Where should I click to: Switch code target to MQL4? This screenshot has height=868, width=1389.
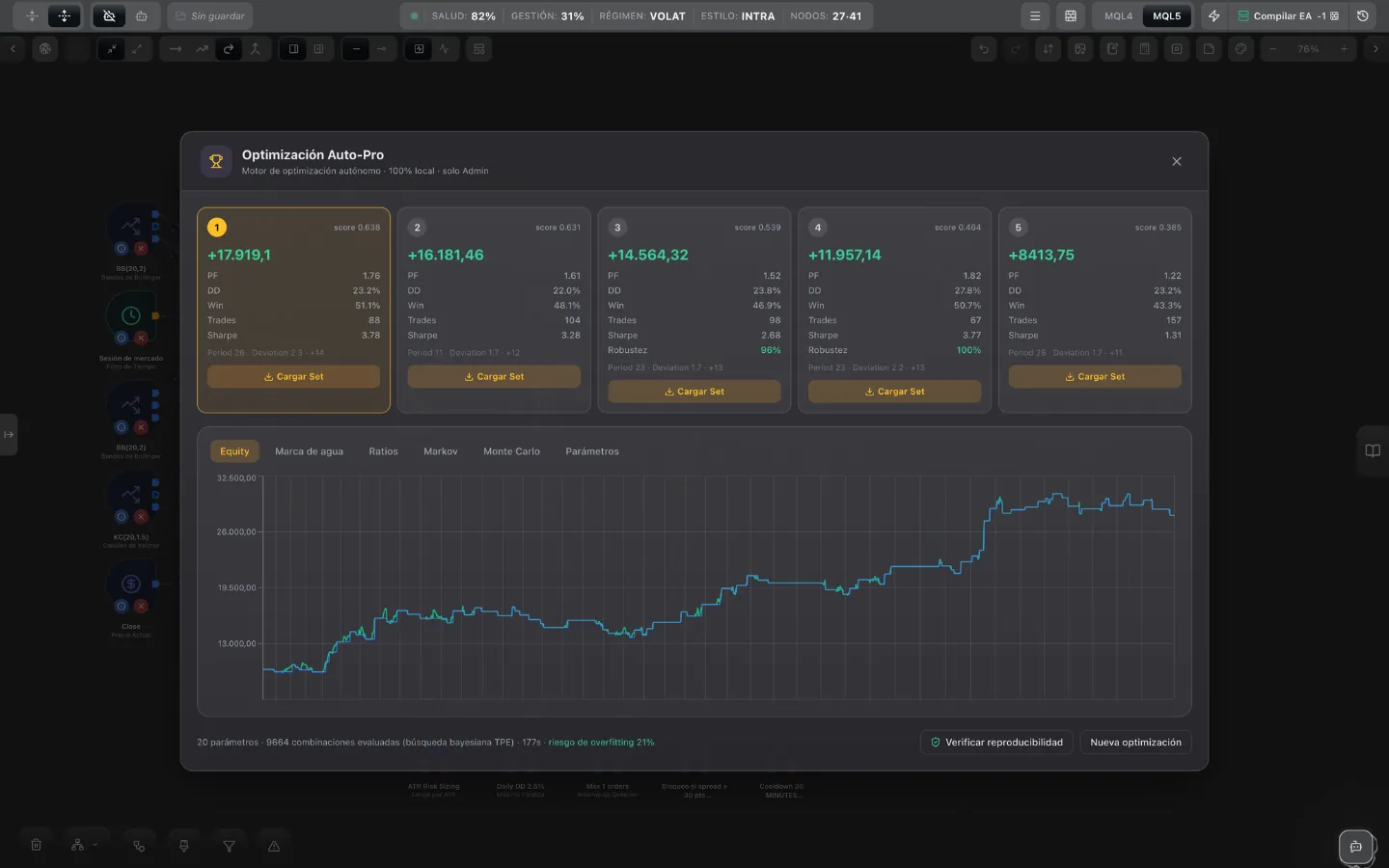tap(1118, 16)
